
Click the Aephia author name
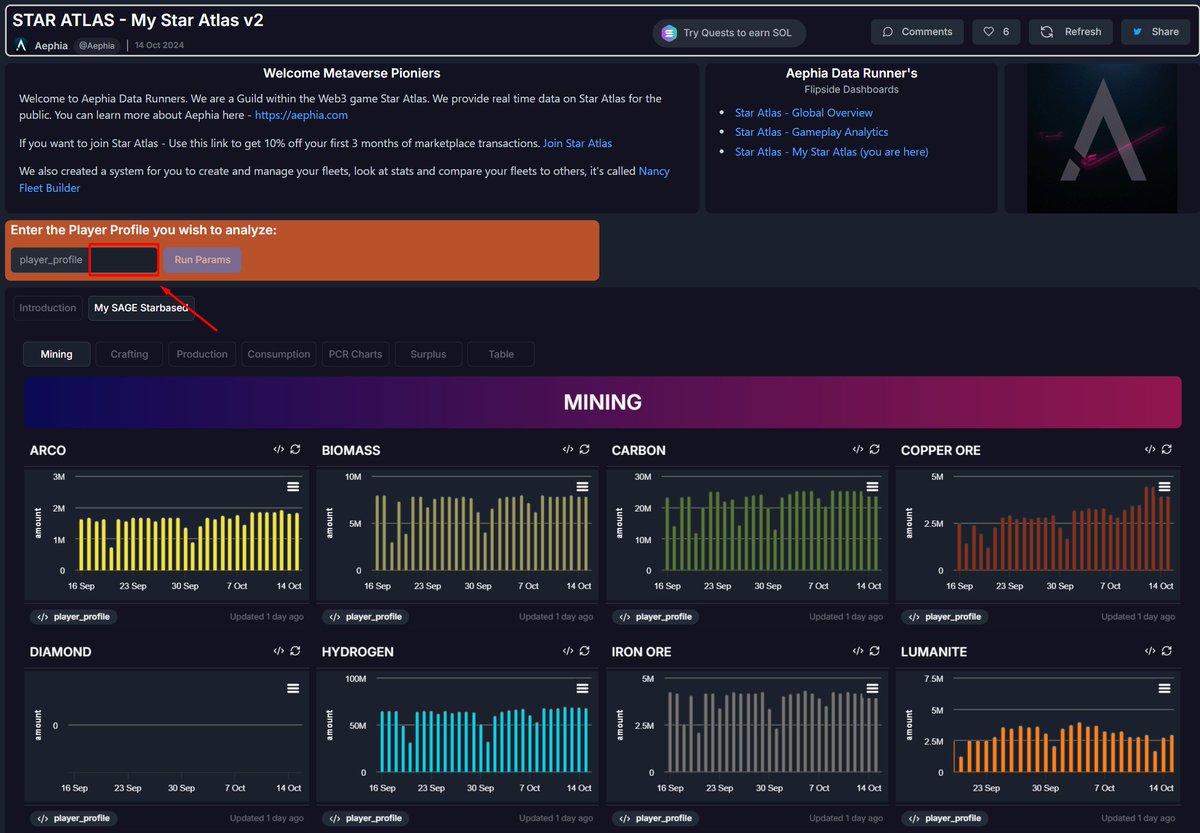(x=51, y=46)
